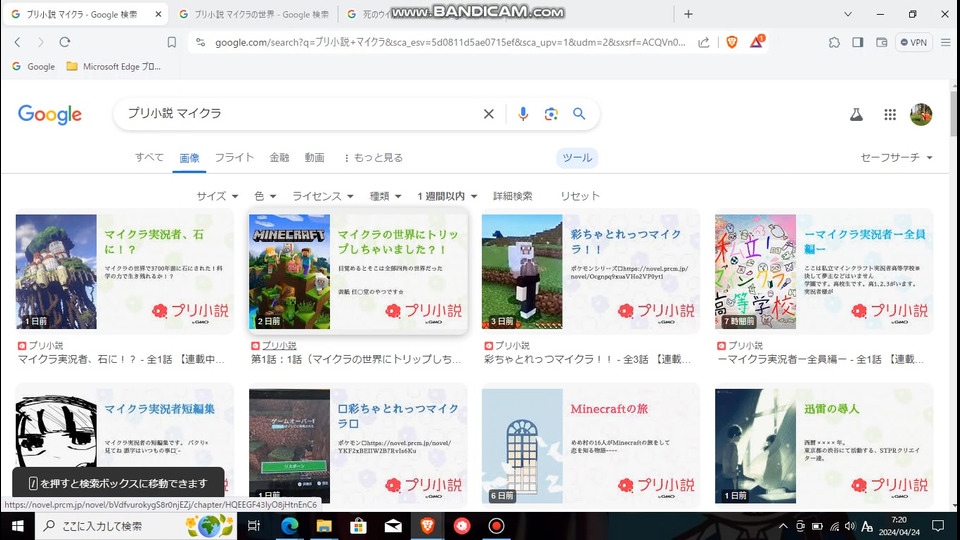Image resolution: width=960 pixels, height=540 pixels.
Task: Click into the search box text
Action: coord(300,113)
